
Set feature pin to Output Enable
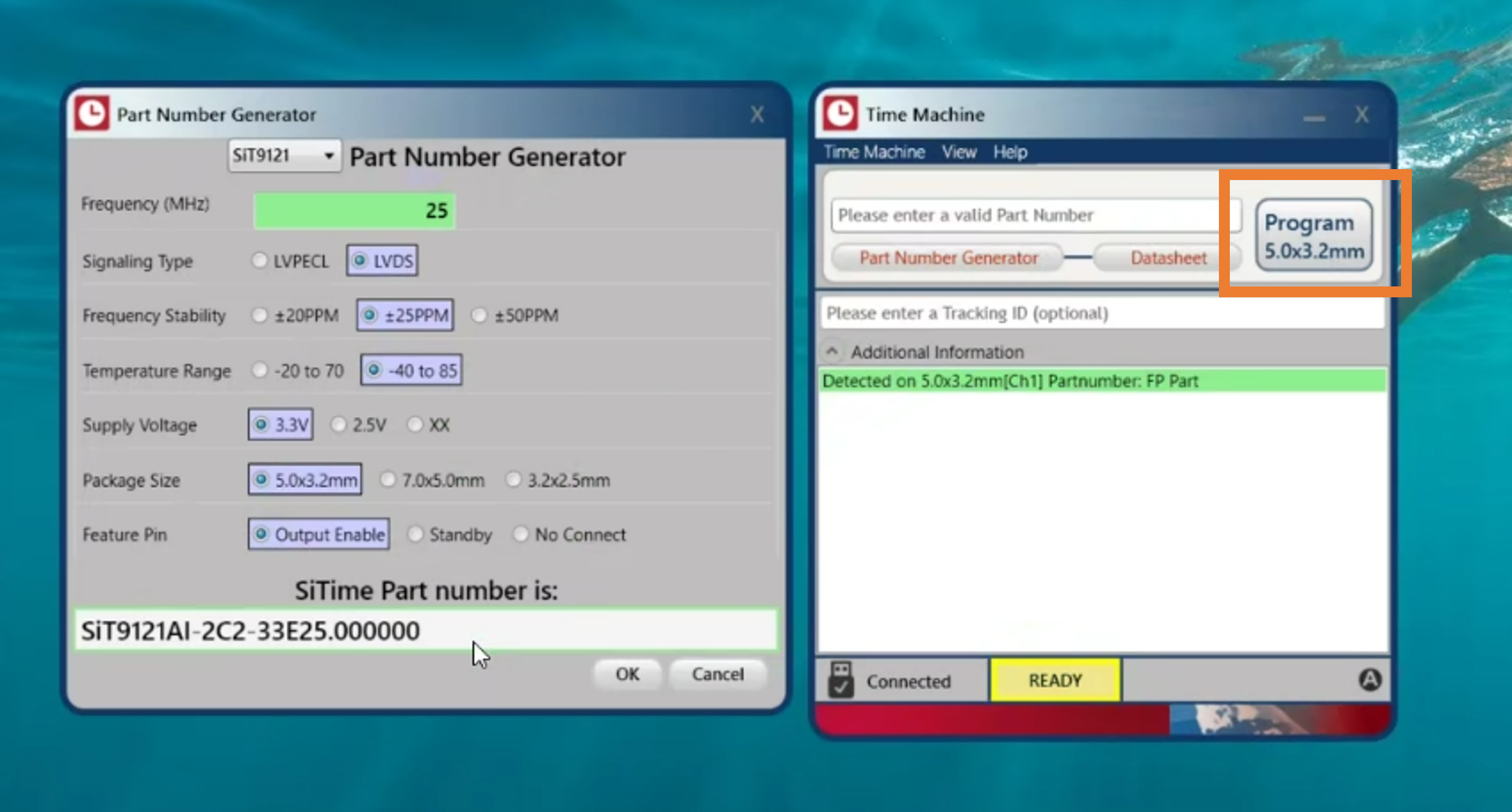[x=318, y=534]
